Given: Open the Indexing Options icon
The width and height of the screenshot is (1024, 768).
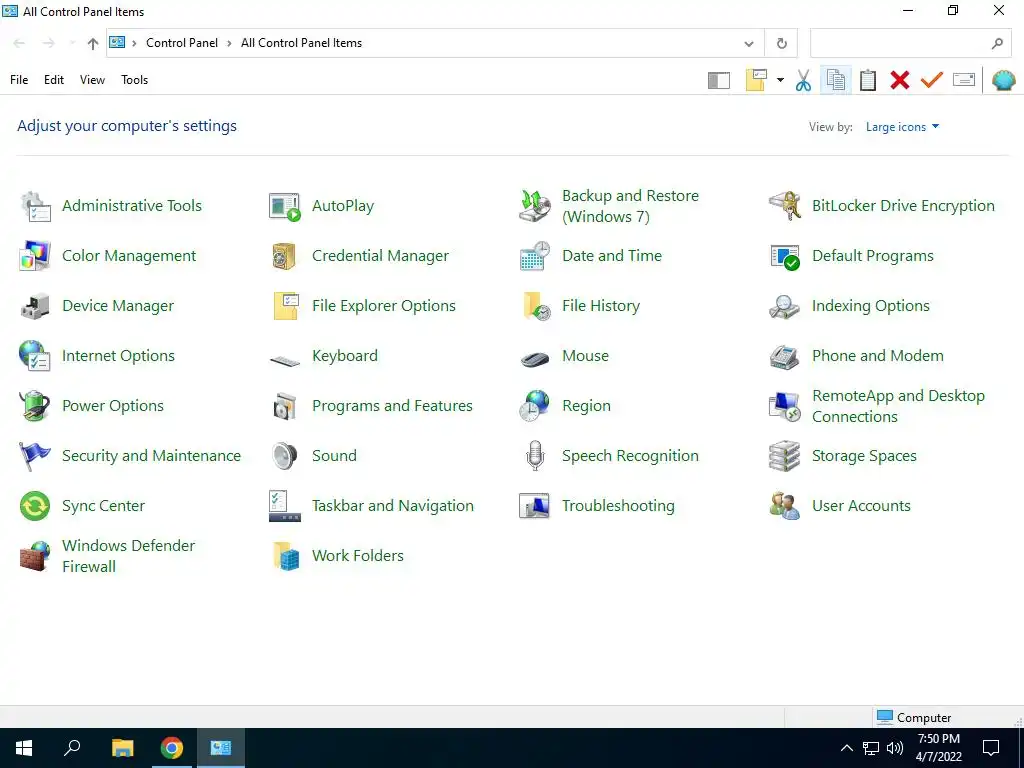Looking at the screenshot, I should tap(784, 306).
